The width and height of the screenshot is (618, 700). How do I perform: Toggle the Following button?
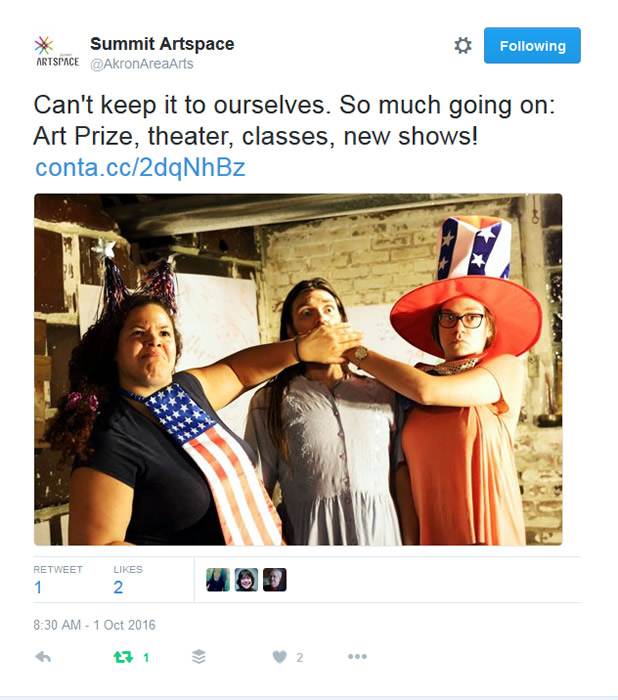tap(532, 46)
